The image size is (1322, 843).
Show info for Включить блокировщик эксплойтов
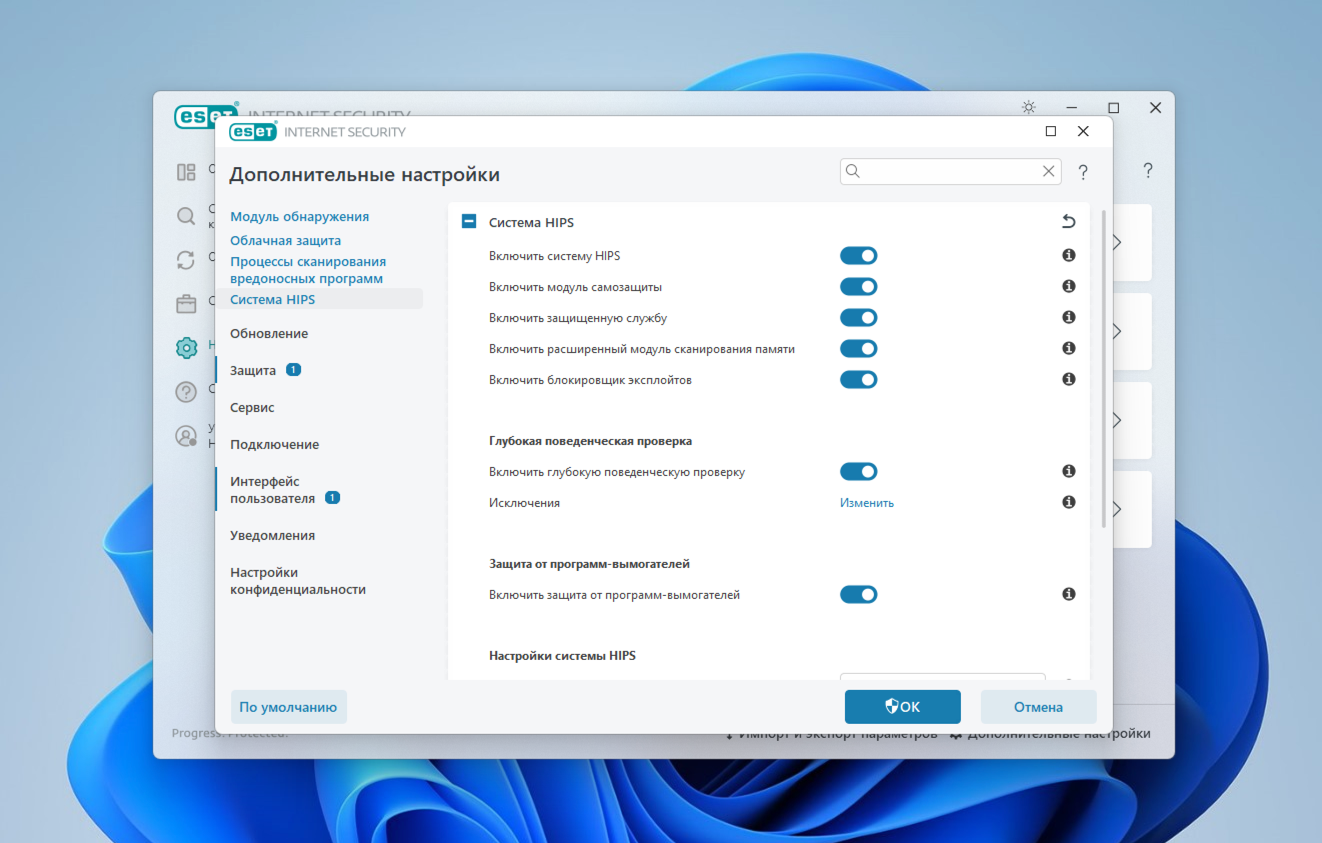1068,380
